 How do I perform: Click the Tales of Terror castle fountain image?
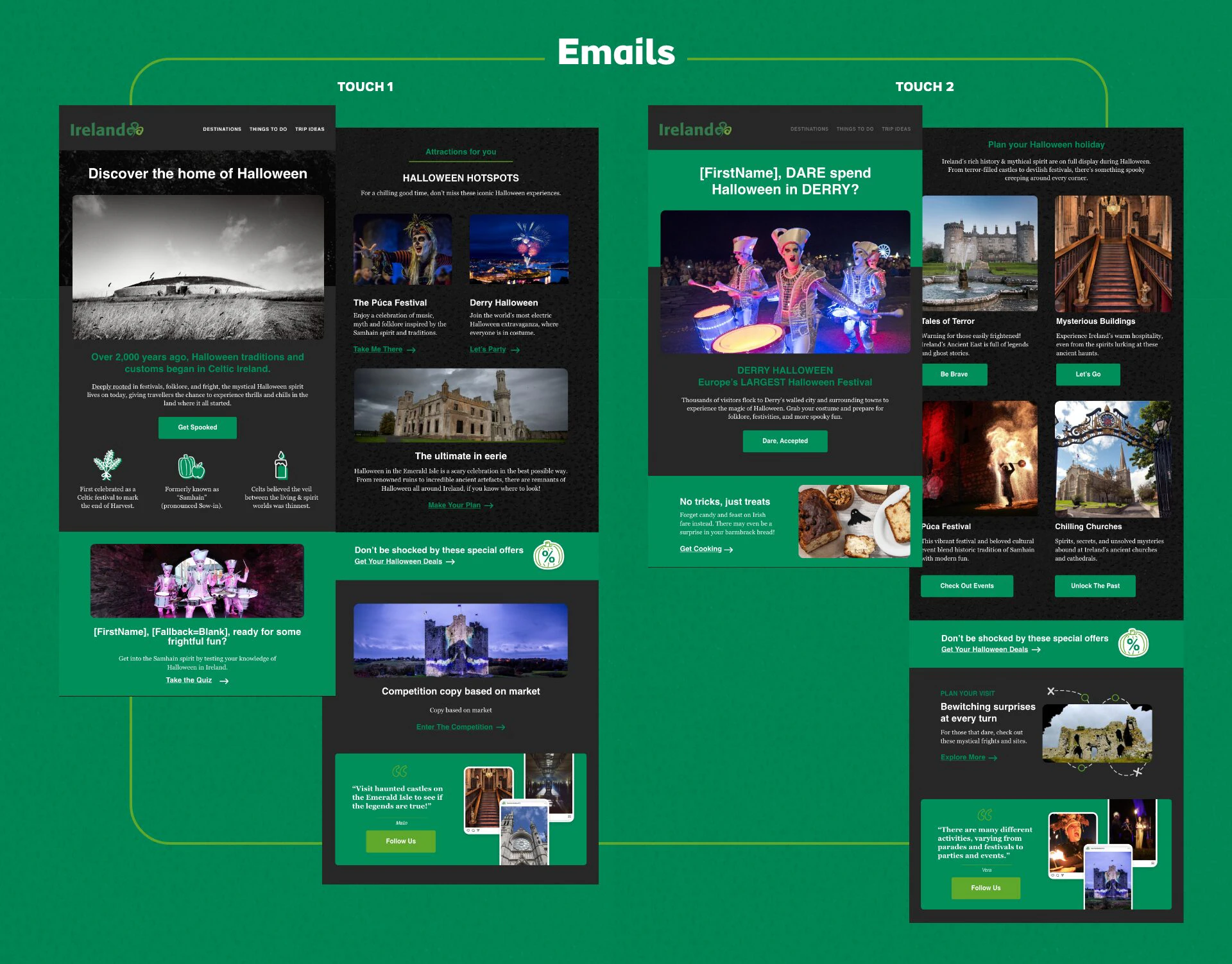point(980,254)
